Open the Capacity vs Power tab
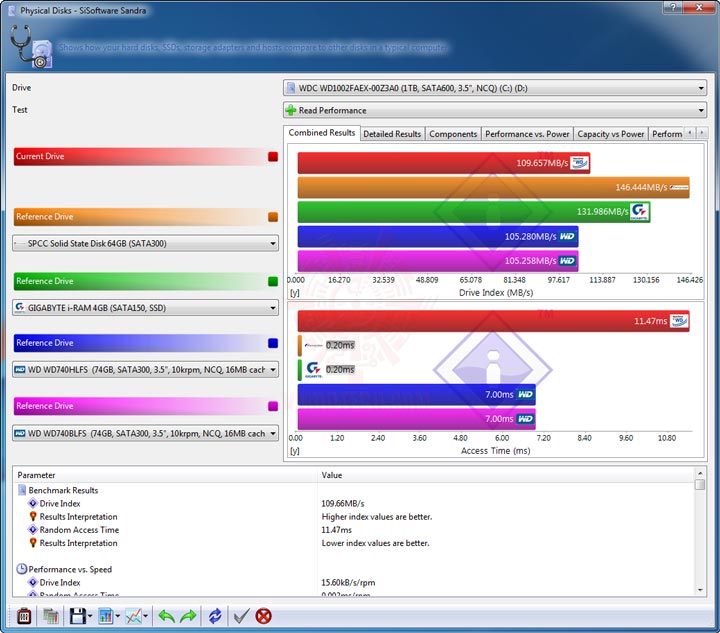720x633 pixels. click(x=611, y=134)
